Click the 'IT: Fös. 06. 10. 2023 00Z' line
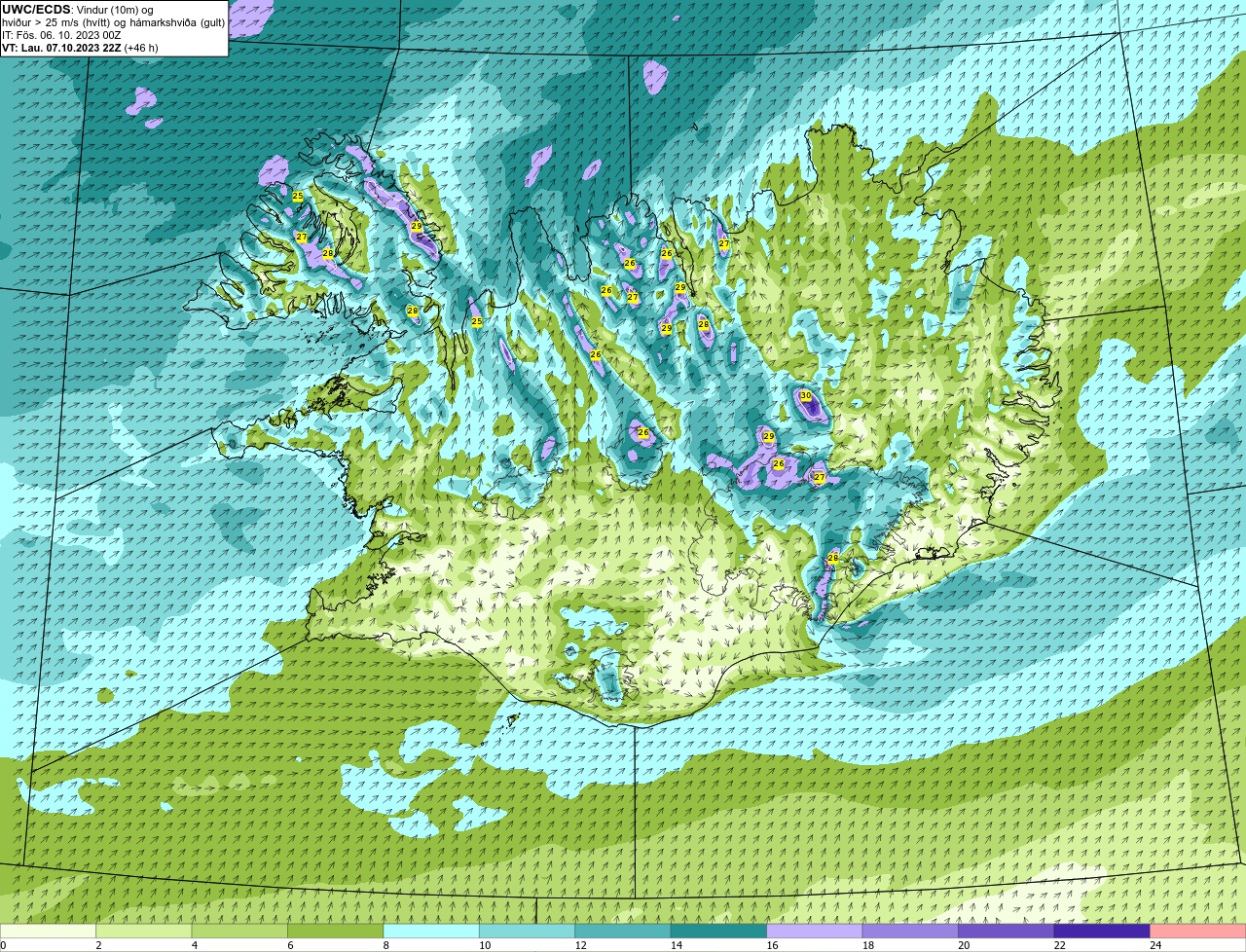1246x952 pixels. [61, 35]
